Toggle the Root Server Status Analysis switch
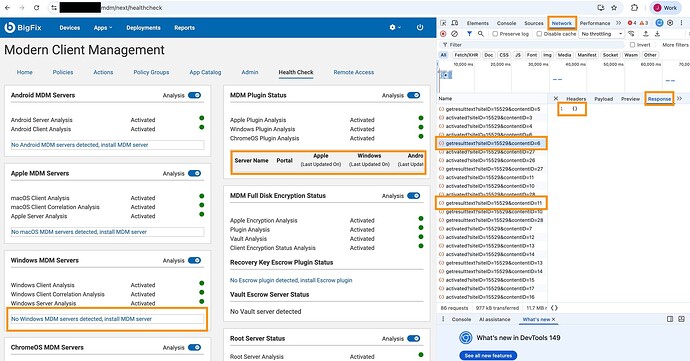 click(x=414, y=338)
